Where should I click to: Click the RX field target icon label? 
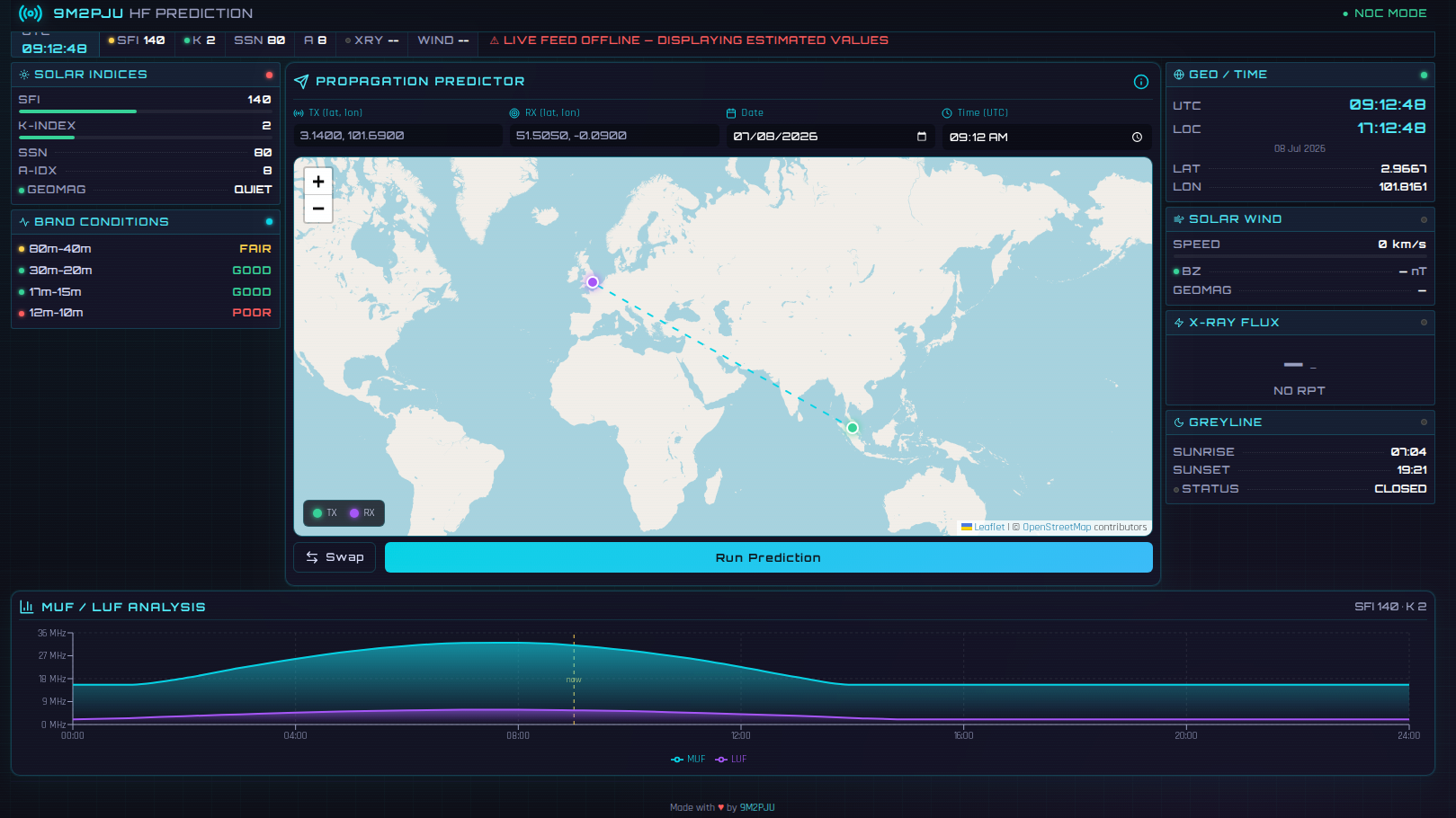pyautogui.click(x=514, y=113)
